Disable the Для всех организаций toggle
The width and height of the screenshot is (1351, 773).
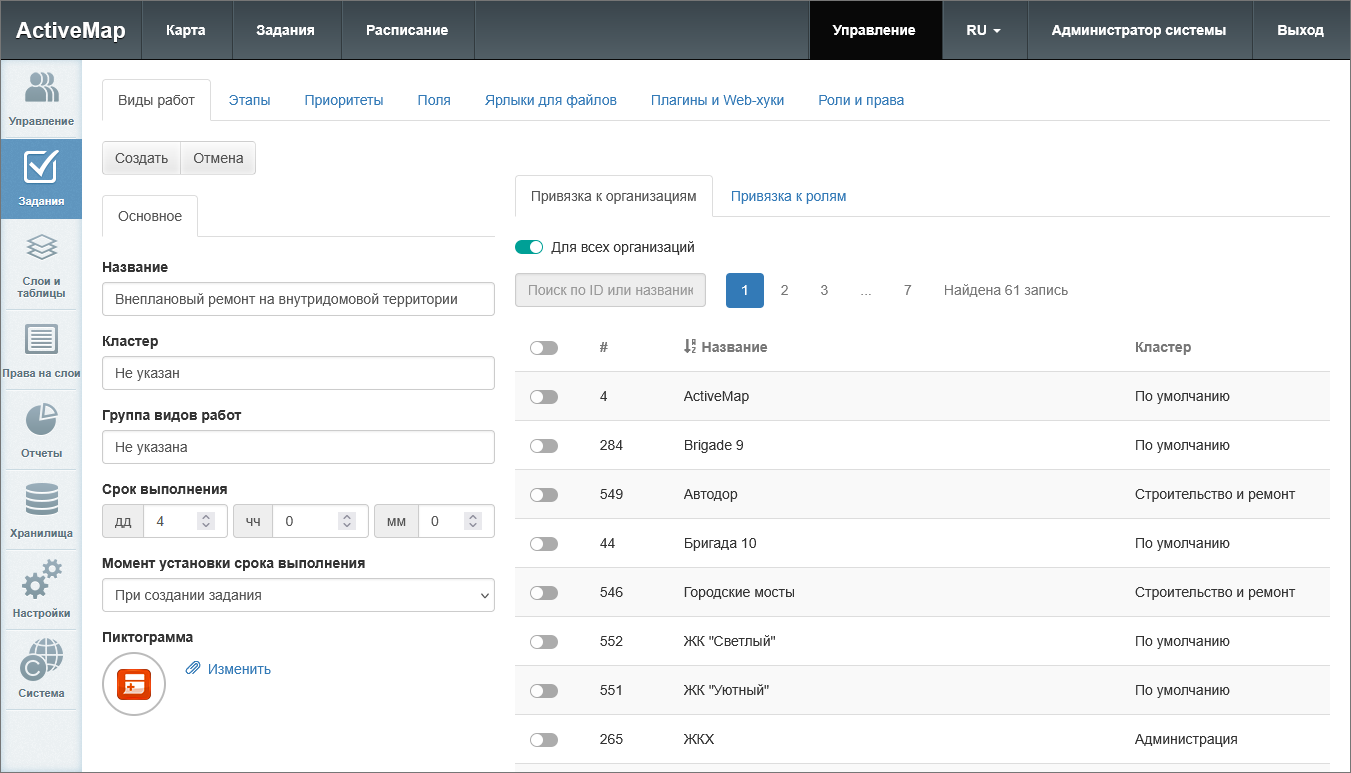tap(529, 247)
